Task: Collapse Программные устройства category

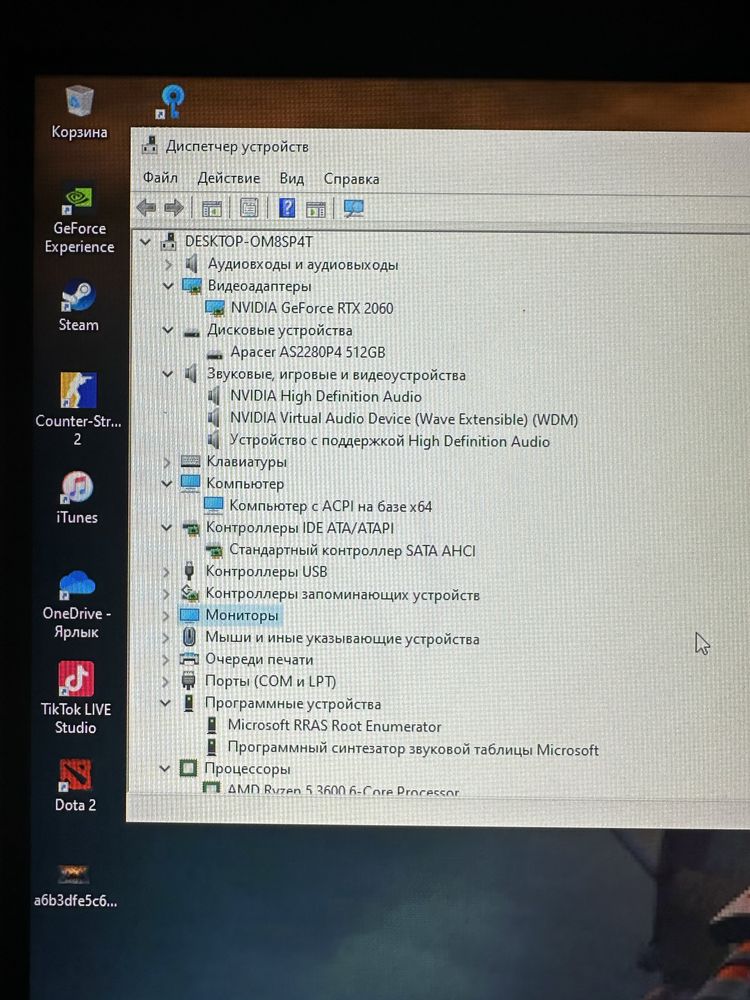Action: tap(165, 703)
